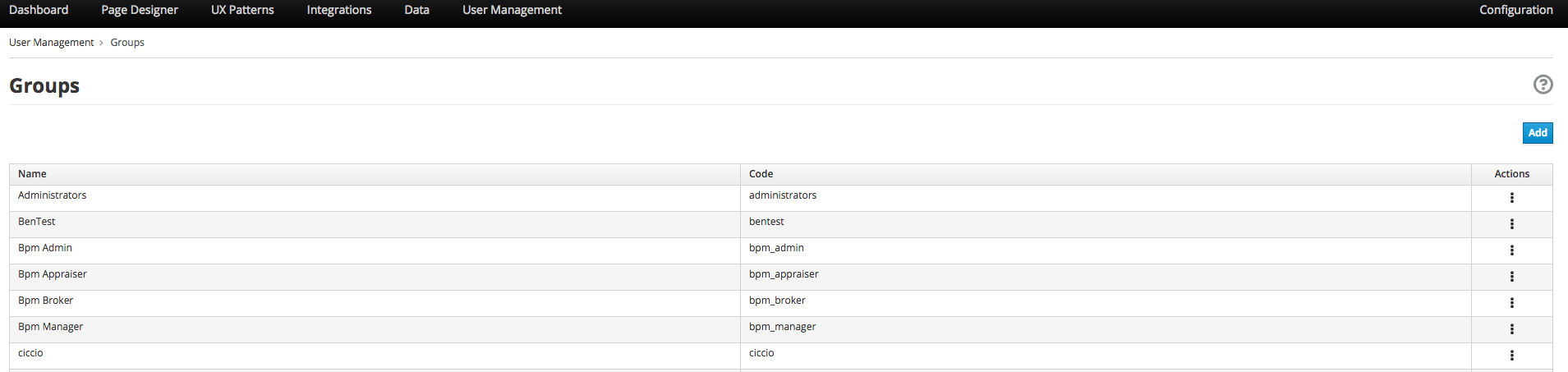Click Groups breadcrumb item
The height and width of the screenshot is (372, 1568).
(127, 43)
